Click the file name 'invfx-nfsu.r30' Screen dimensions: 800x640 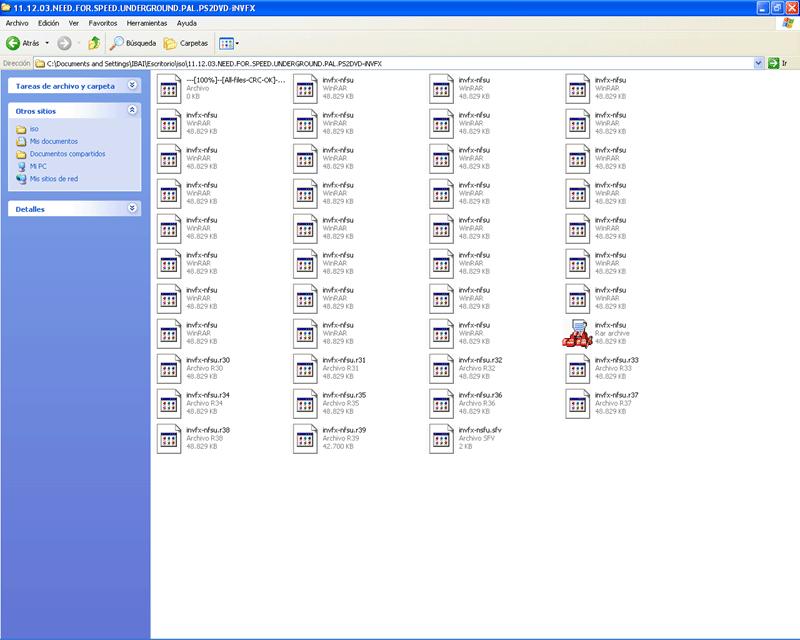pyautogui.click(x=208, y=360)
